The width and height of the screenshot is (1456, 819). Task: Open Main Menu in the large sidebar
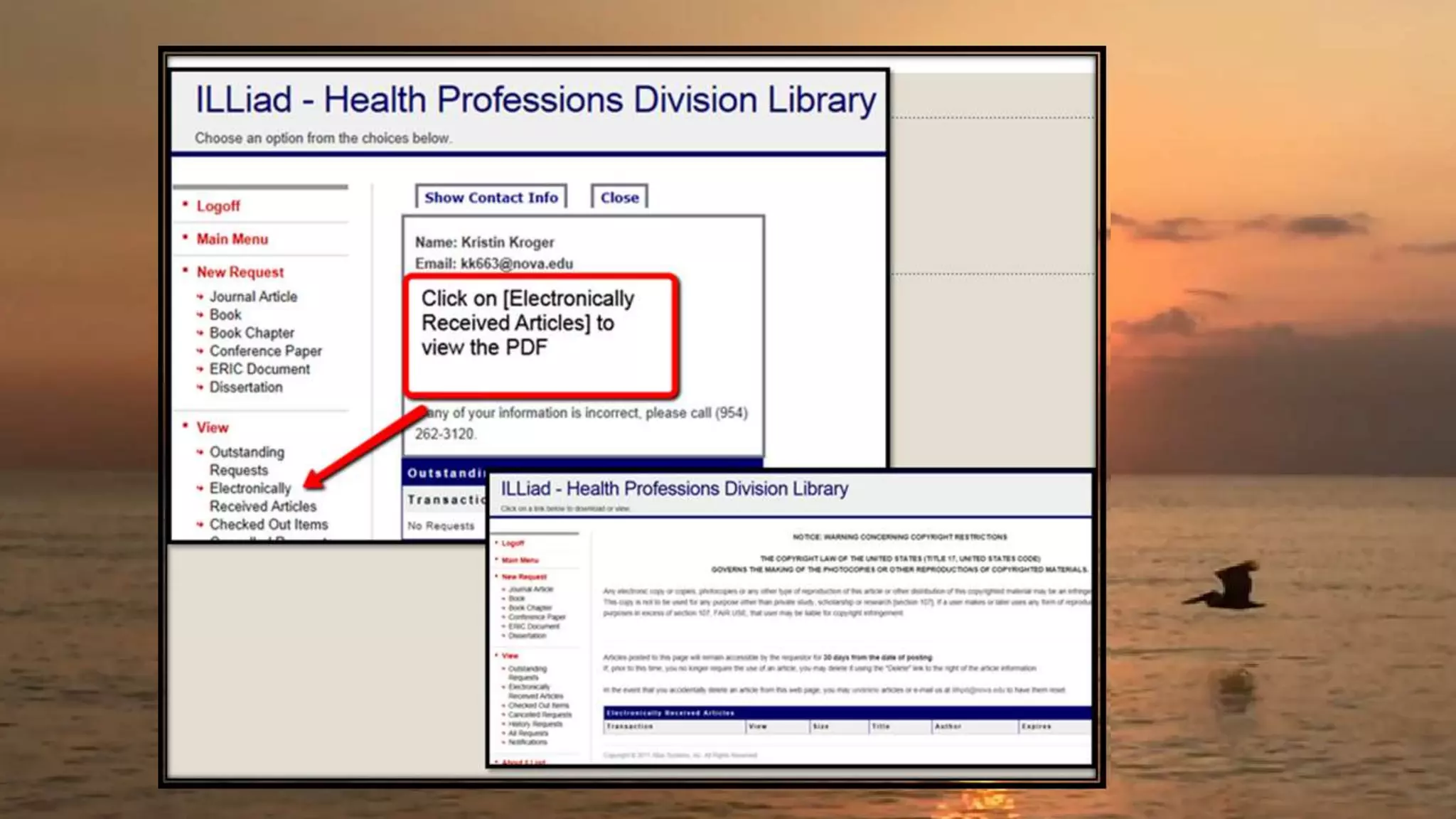(x=232, y=240)
